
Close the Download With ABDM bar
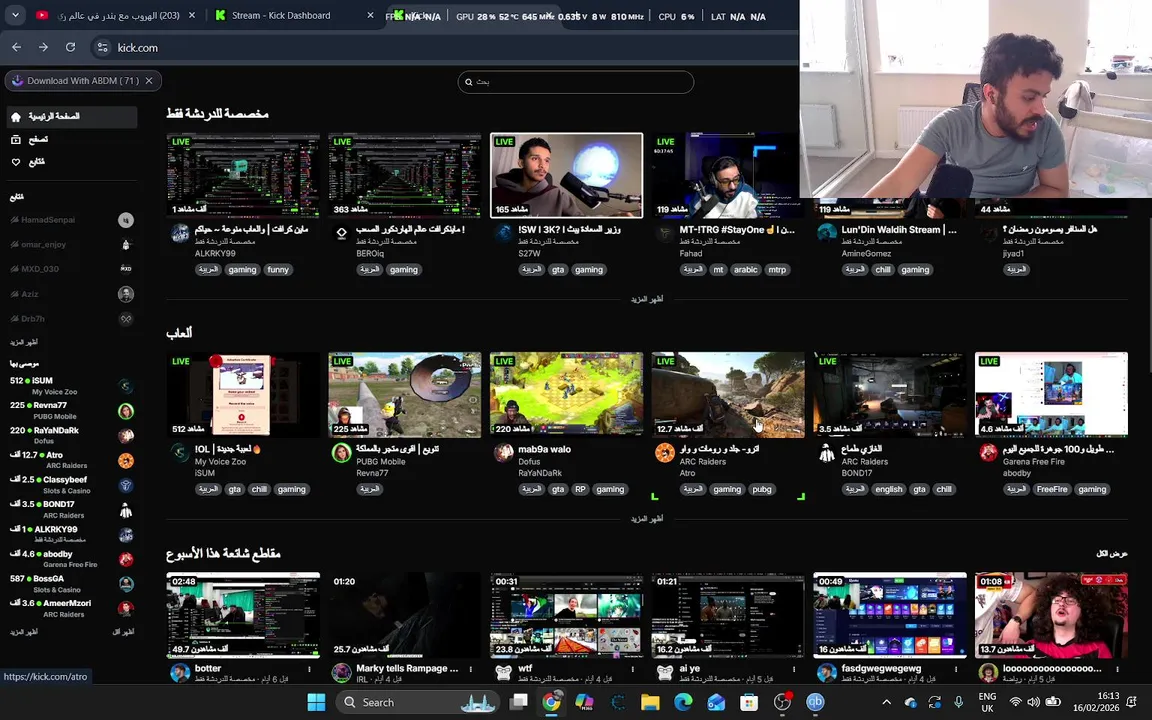tap(149, 81)
